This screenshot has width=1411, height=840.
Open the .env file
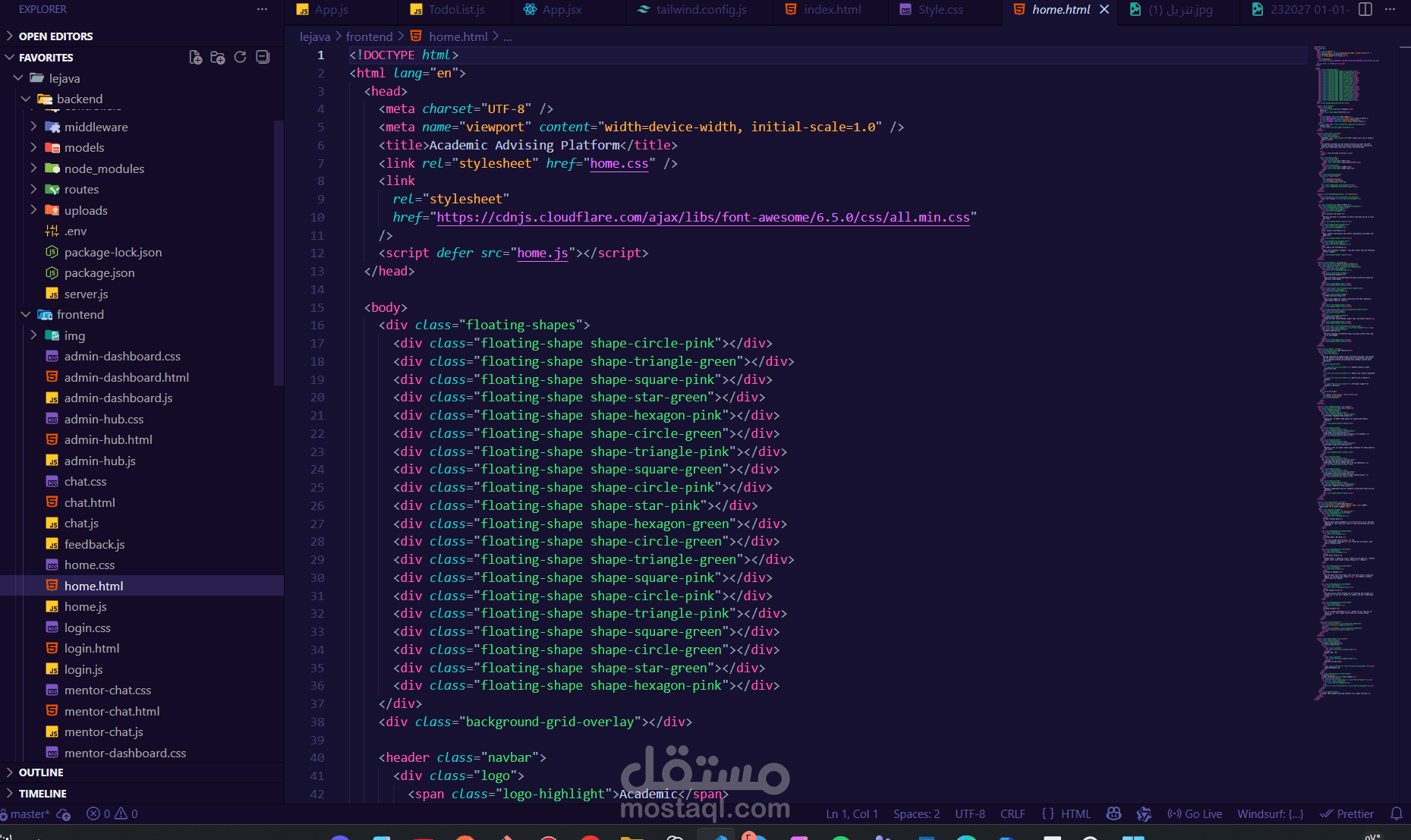tap(75, 231)
